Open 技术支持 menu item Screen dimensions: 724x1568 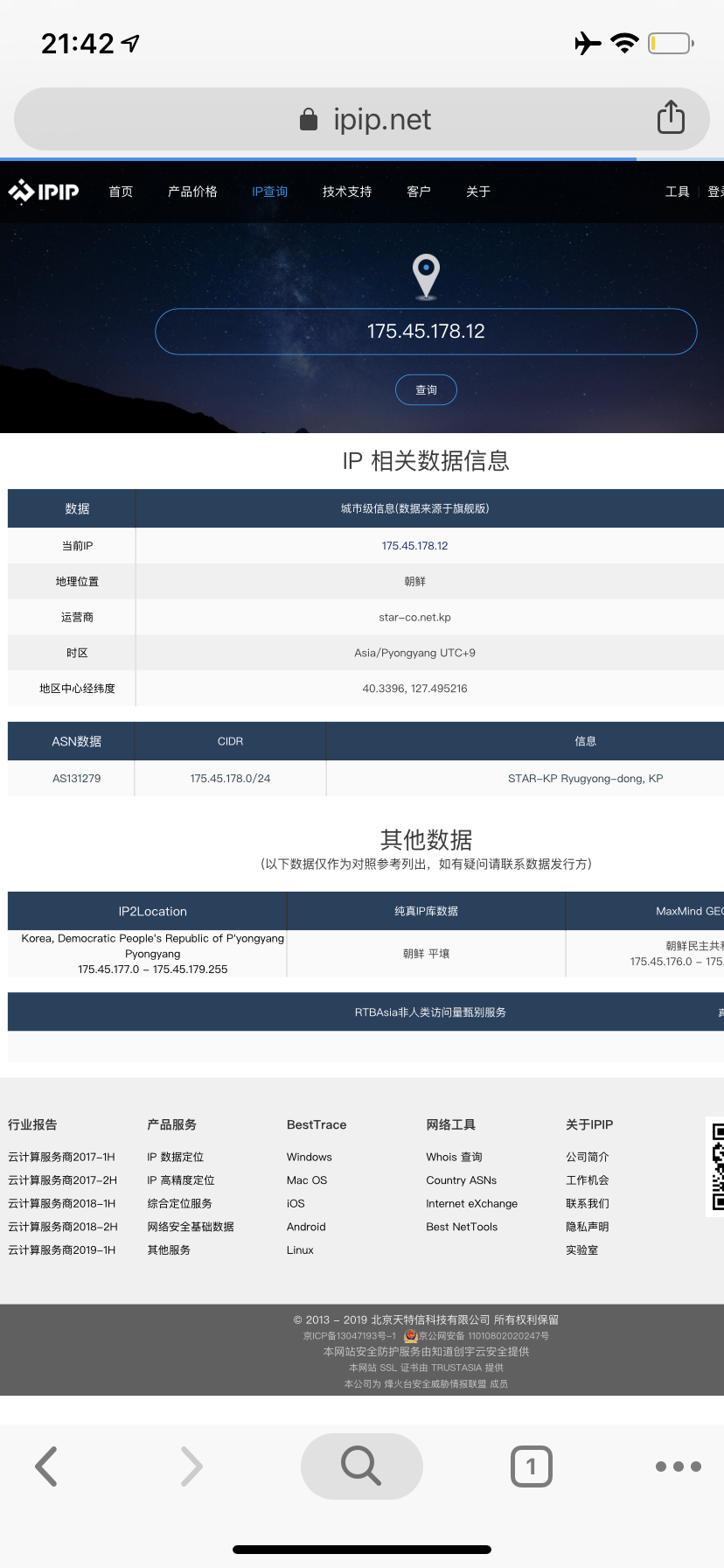(x=347, y=192)
